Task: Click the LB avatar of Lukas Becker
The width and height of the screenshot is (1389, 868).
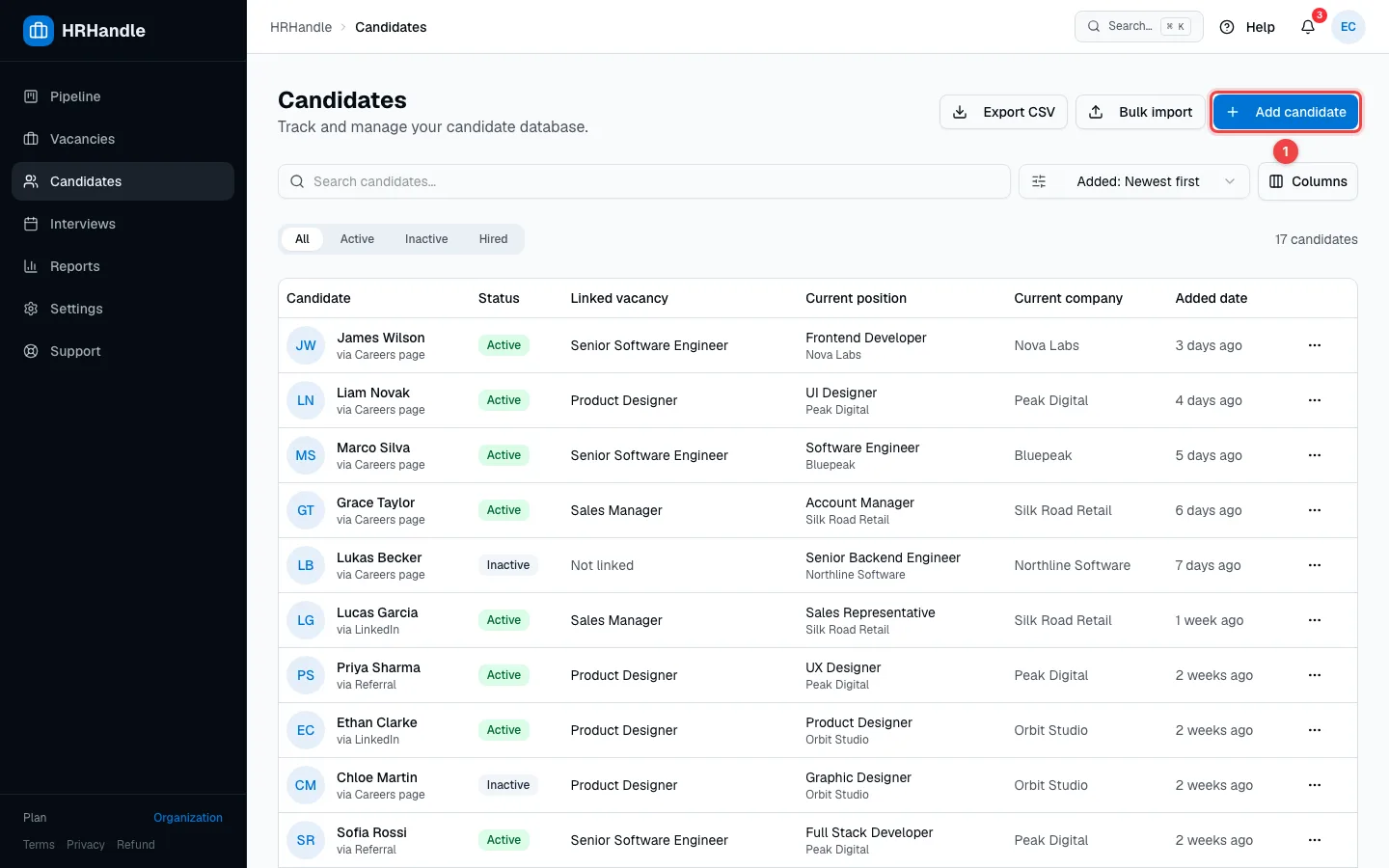Action: click(306, 565)
